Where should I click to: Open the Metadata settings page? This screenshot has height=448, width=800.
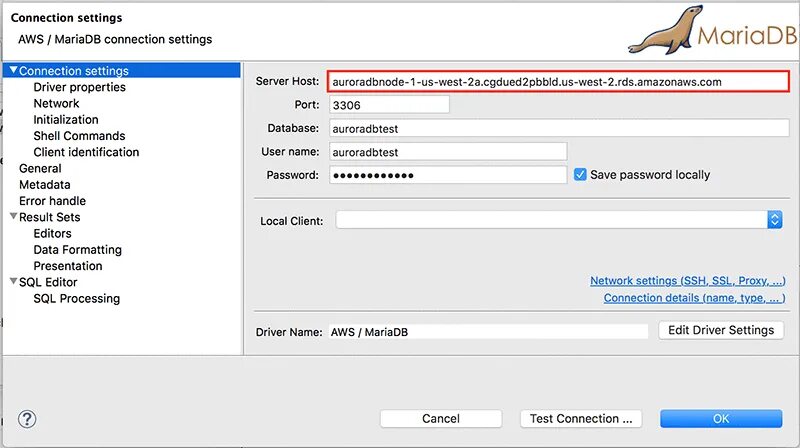(x=44, y=185)
